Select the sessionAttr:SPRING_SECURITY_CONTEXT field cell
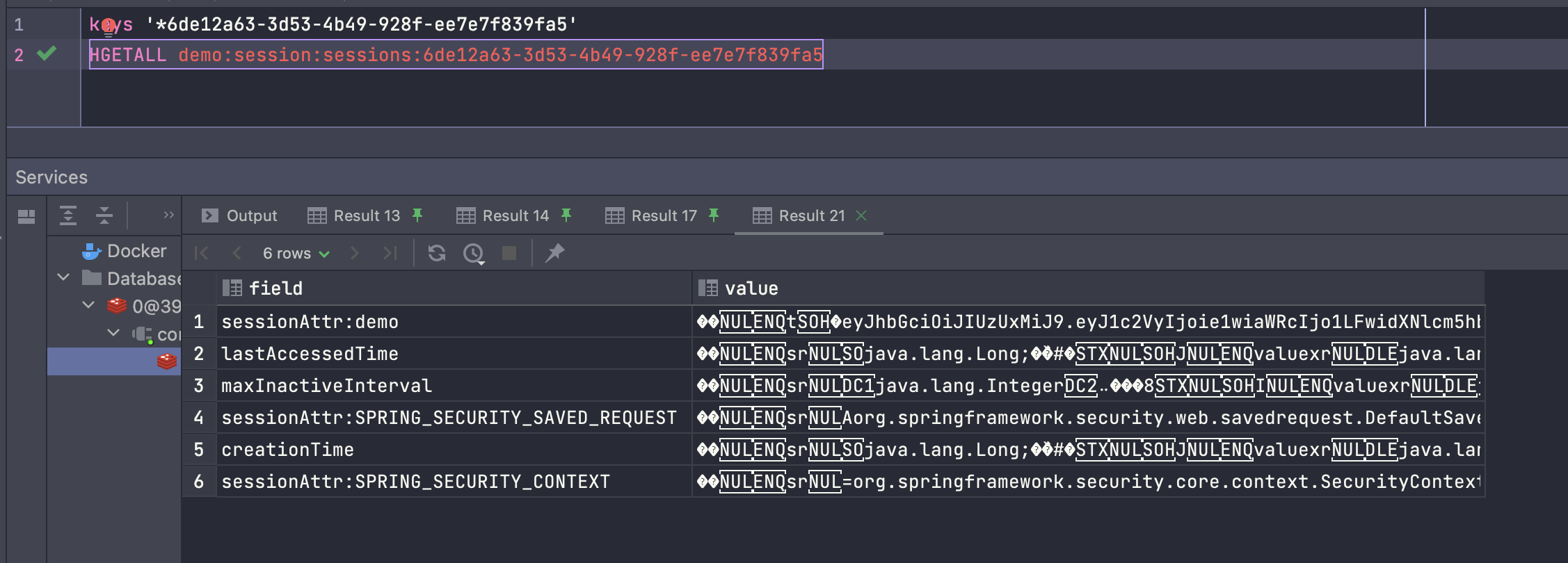The image size is (1568, 563). click(454, 482)
